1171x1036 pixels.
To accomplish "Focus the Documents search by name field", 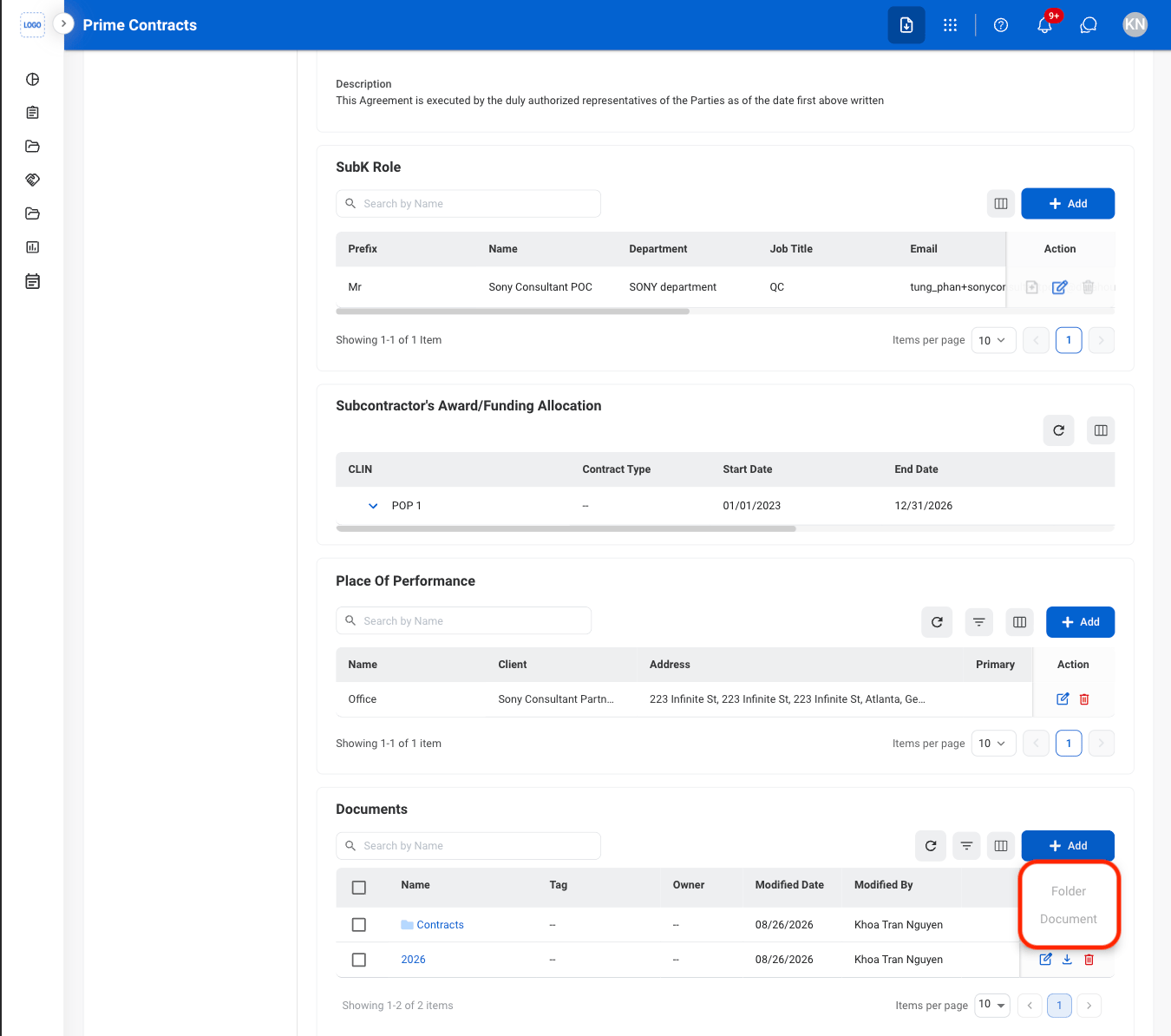I will (x=468, y=846).
